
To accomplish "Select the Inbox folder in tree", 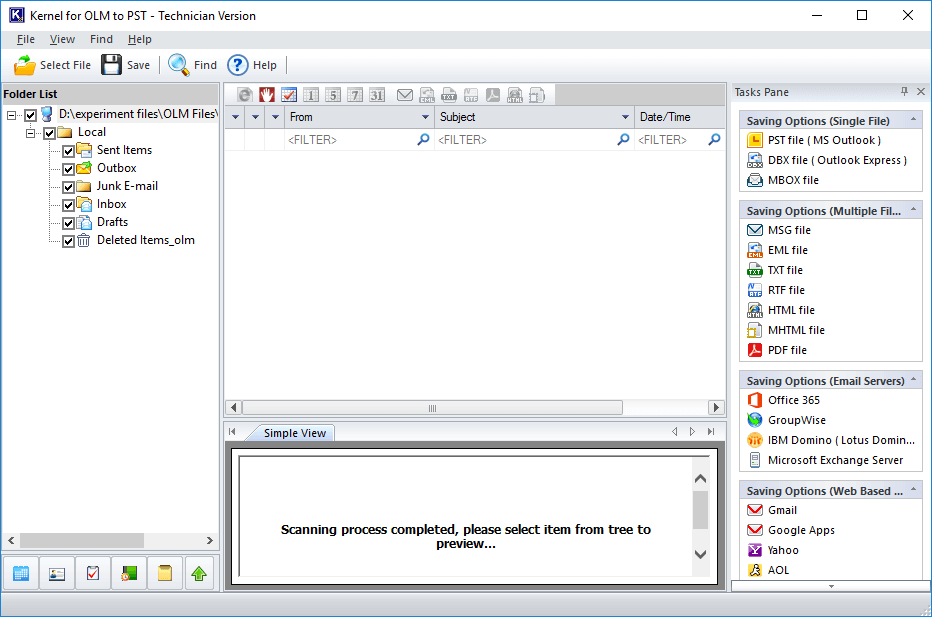I will click(111, 204).
